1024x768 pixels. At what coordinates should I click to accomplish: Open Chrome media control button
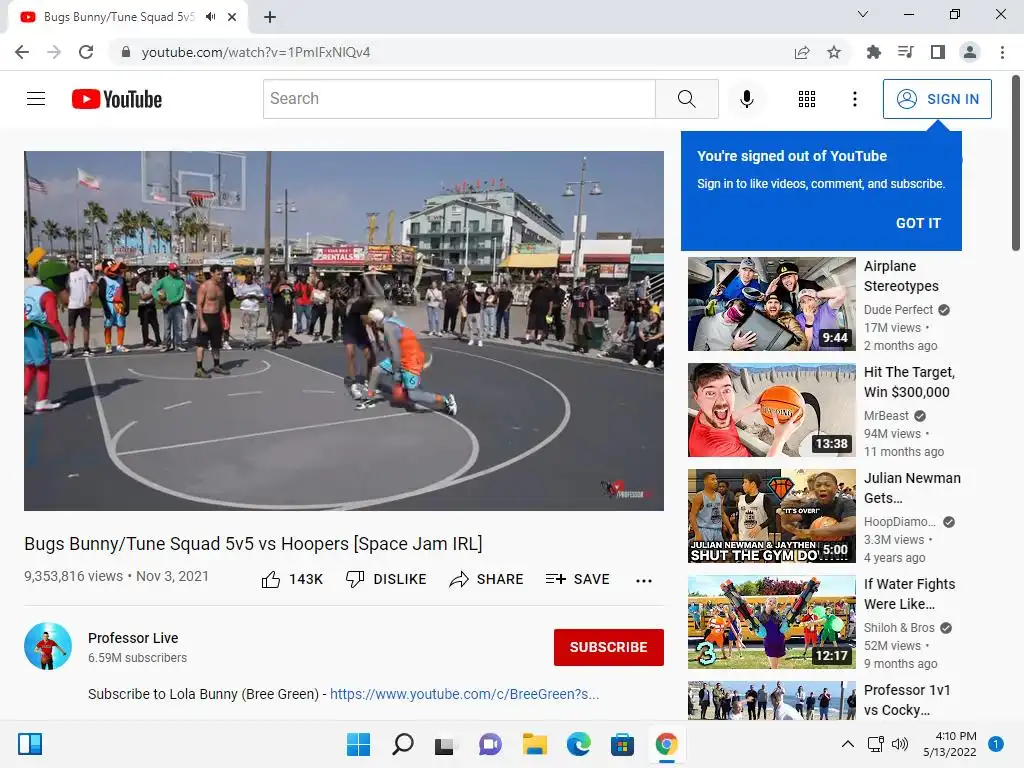(905, 52)
